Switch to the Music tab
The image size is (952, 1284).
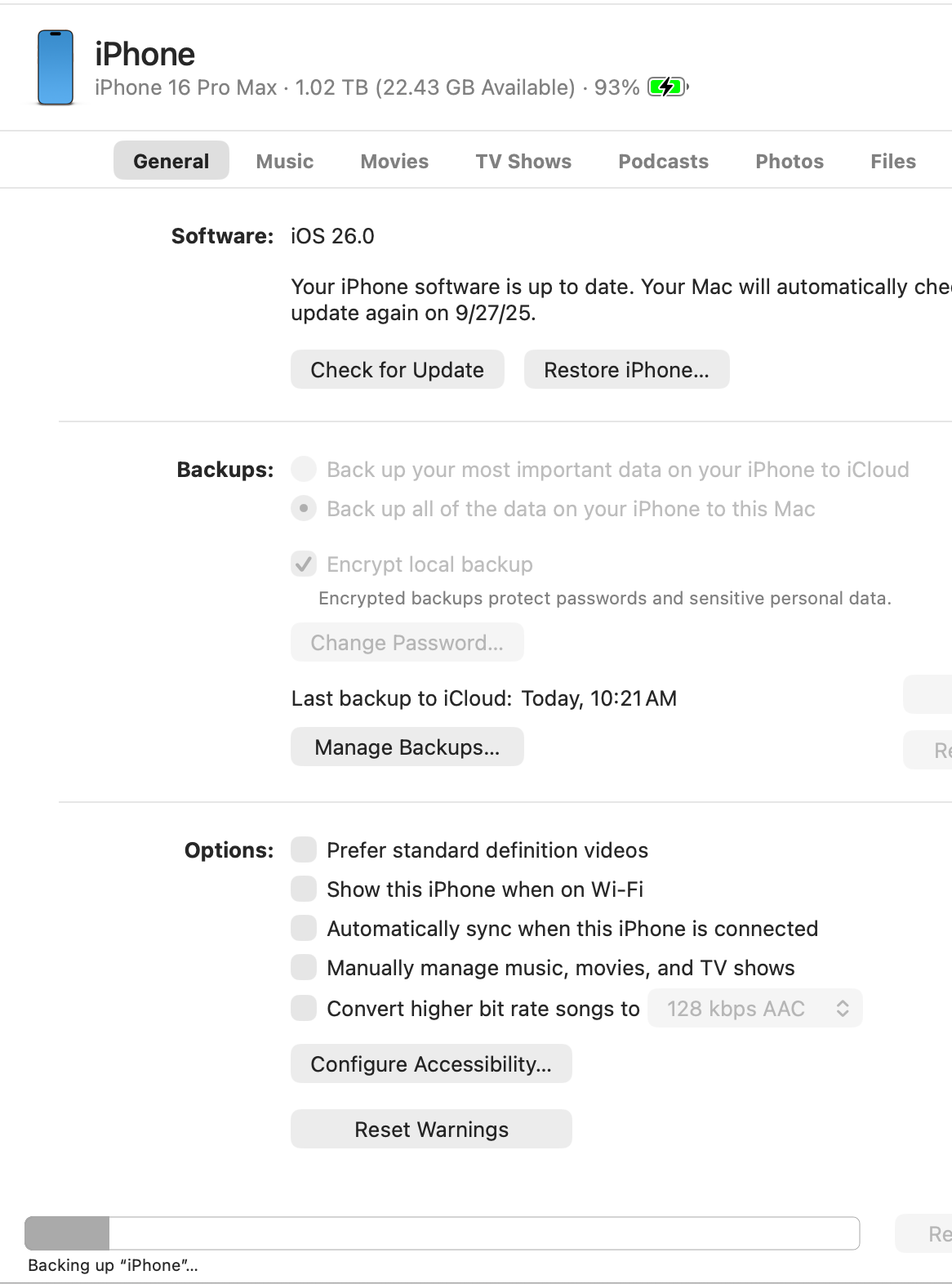coord(284,161)
